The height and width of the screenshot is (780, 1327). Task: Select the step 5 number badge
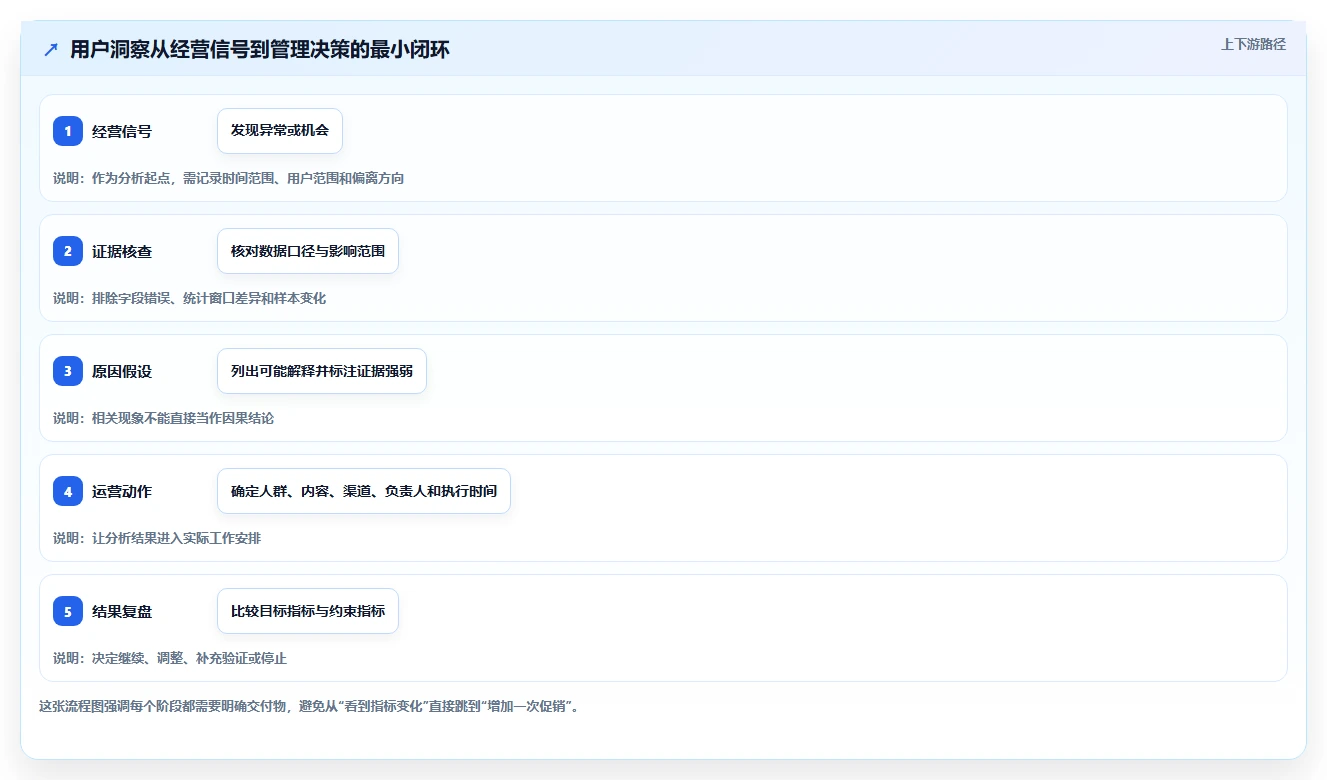click(68, 611)
